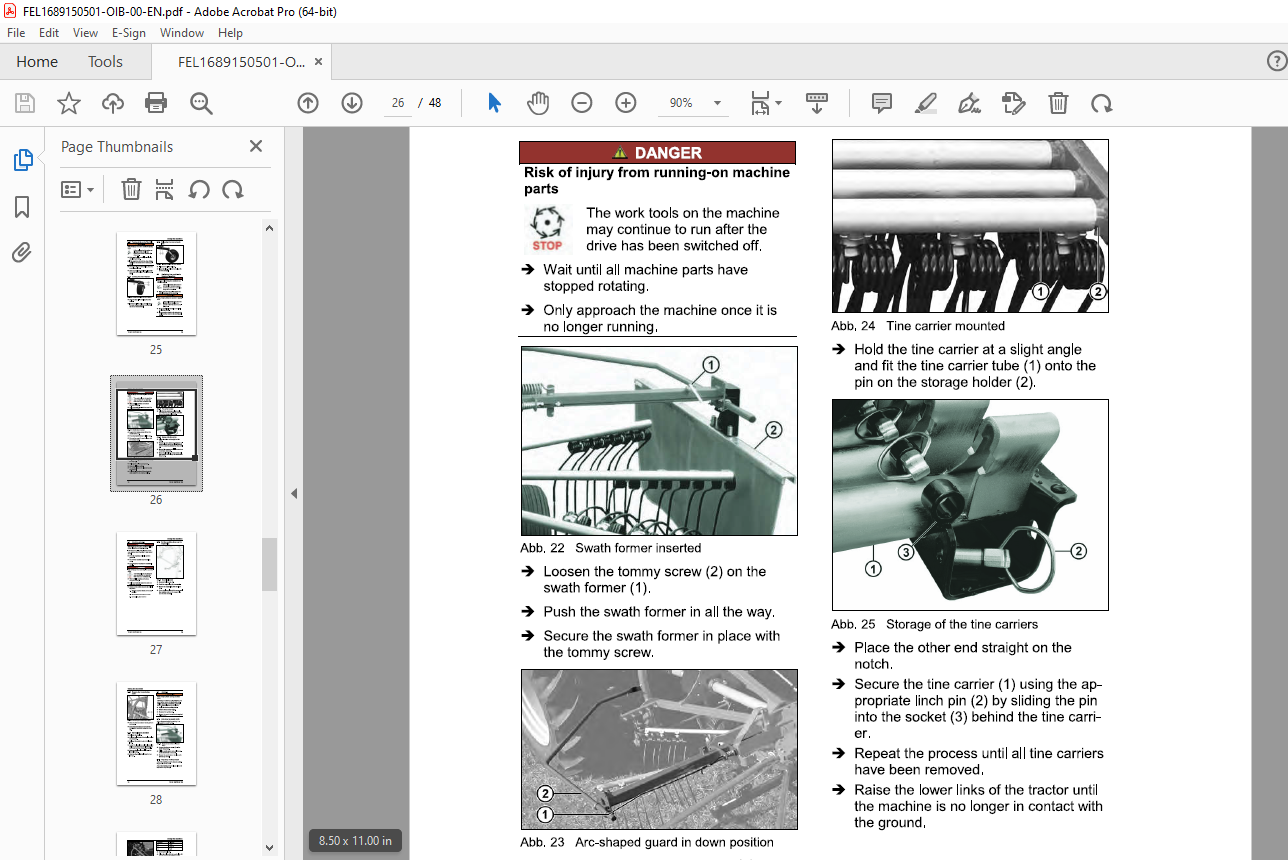Upload file to cloud icon
1288x860 pixels.
(113, 103)
